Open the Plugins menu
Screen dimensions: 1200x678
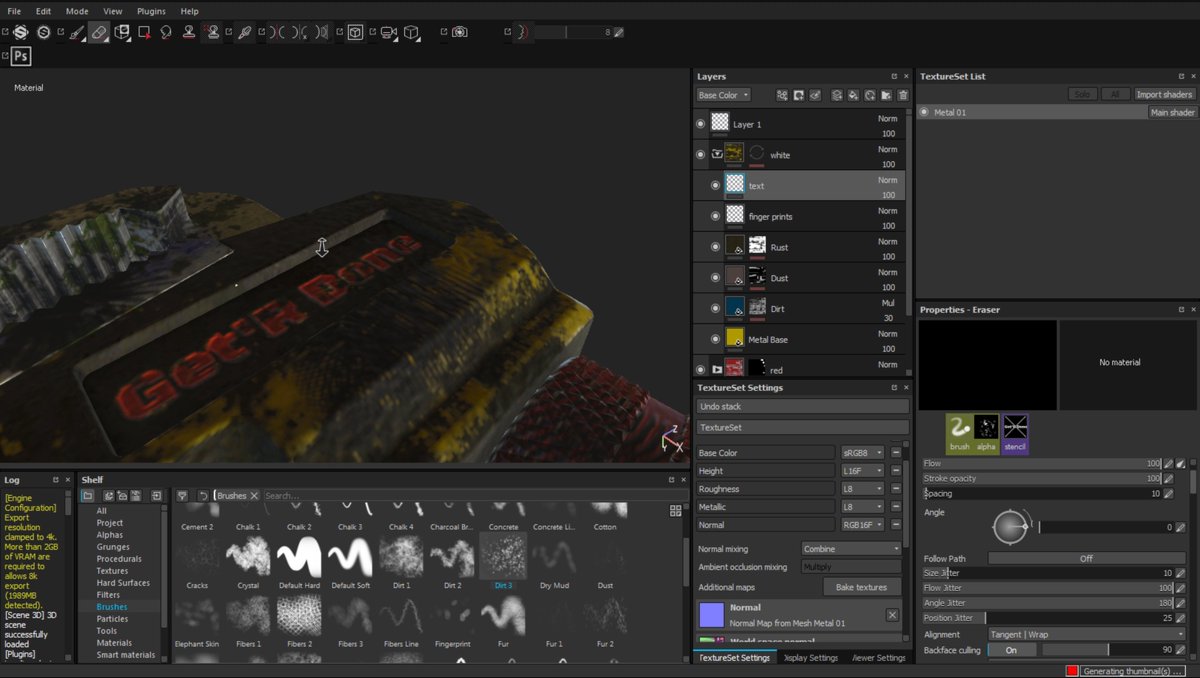[x=151, y=11]
